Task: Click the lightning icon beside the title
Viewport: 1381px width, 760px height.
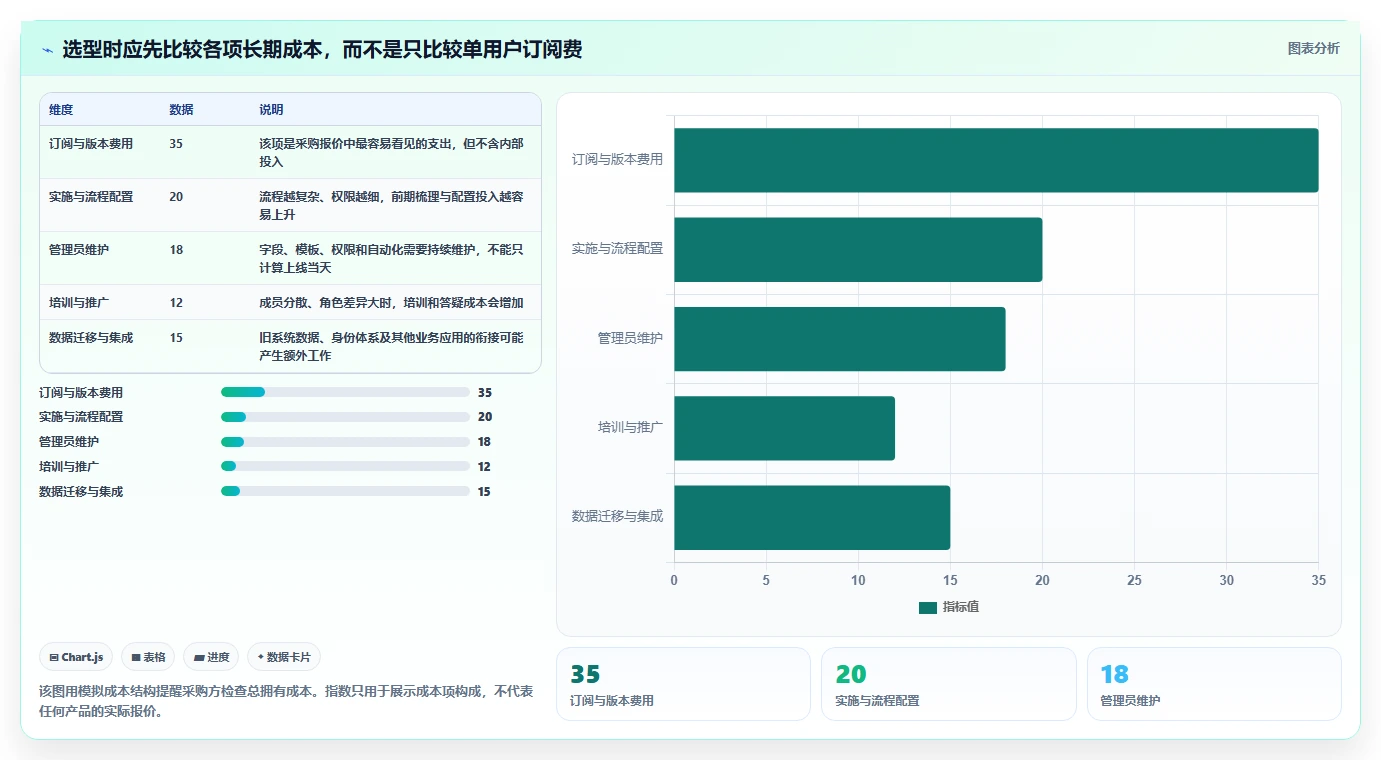Action: (47, 50)
